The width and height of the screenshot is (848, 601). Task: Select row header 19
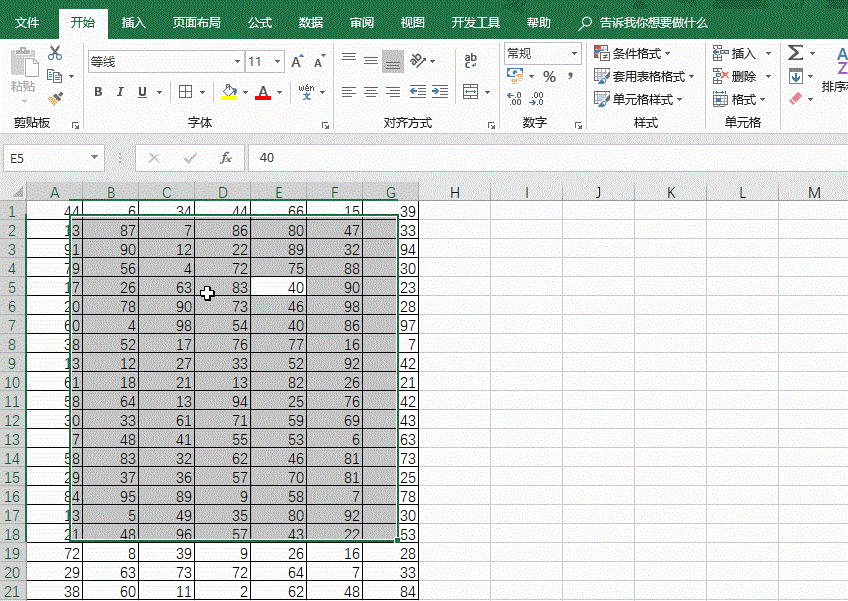[12, 553]
